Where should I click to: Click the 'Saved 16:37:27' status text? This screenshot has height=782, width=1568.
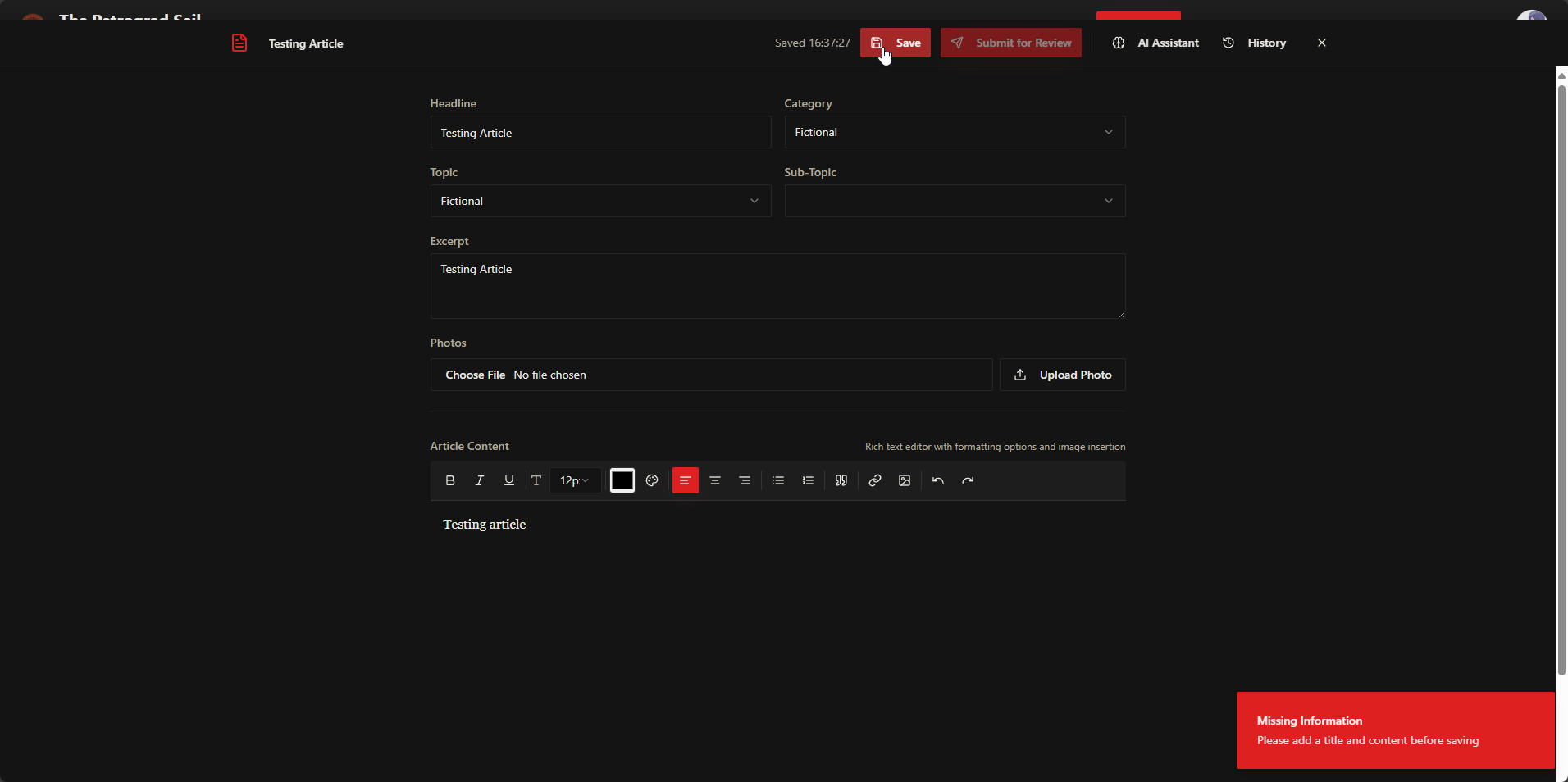click(x=813, y=43)
